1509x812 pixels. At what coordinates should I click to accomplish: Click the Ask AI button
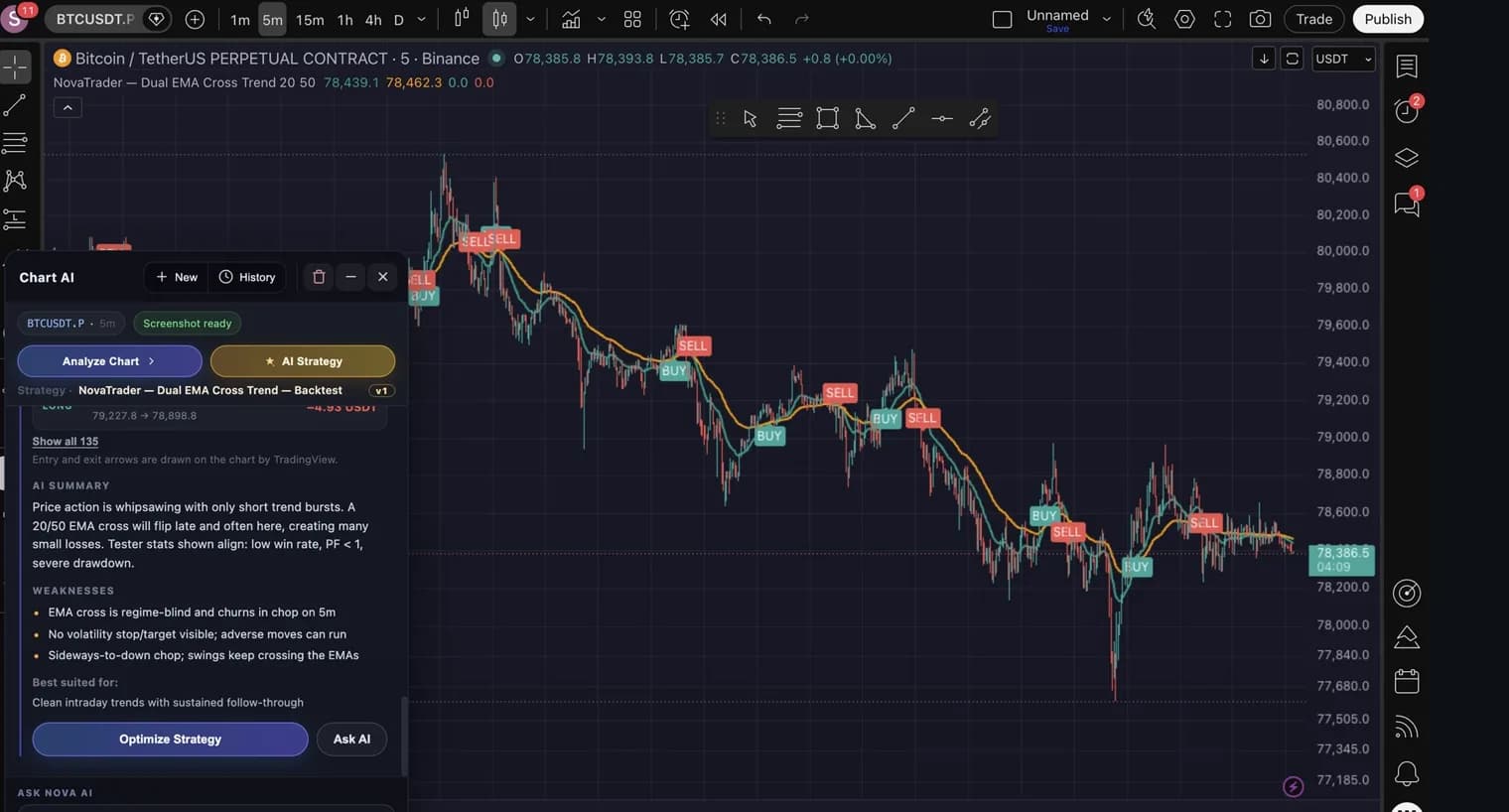pyautogui.click(x=351, y=740)
